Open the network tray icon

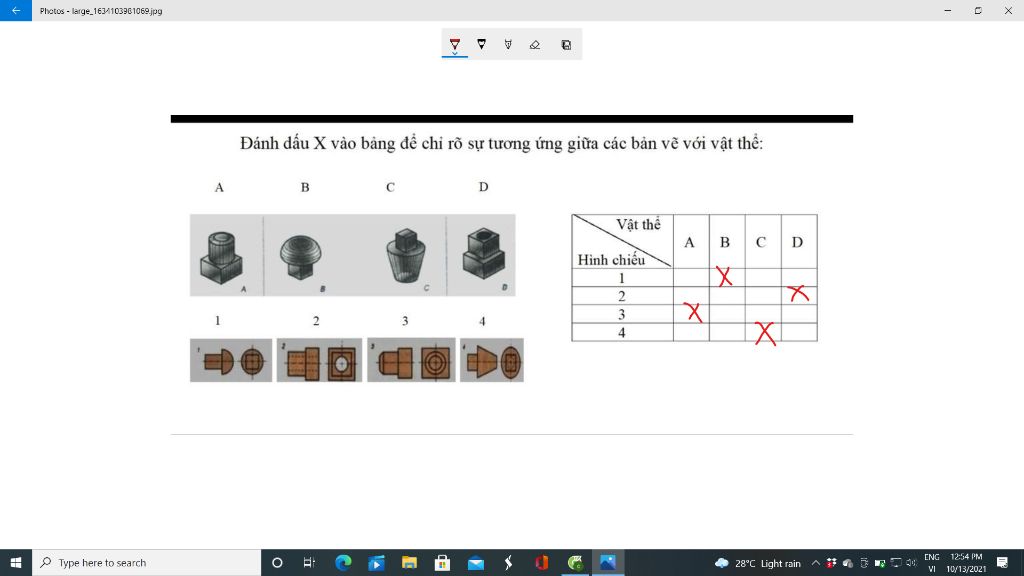click(896, 563)
